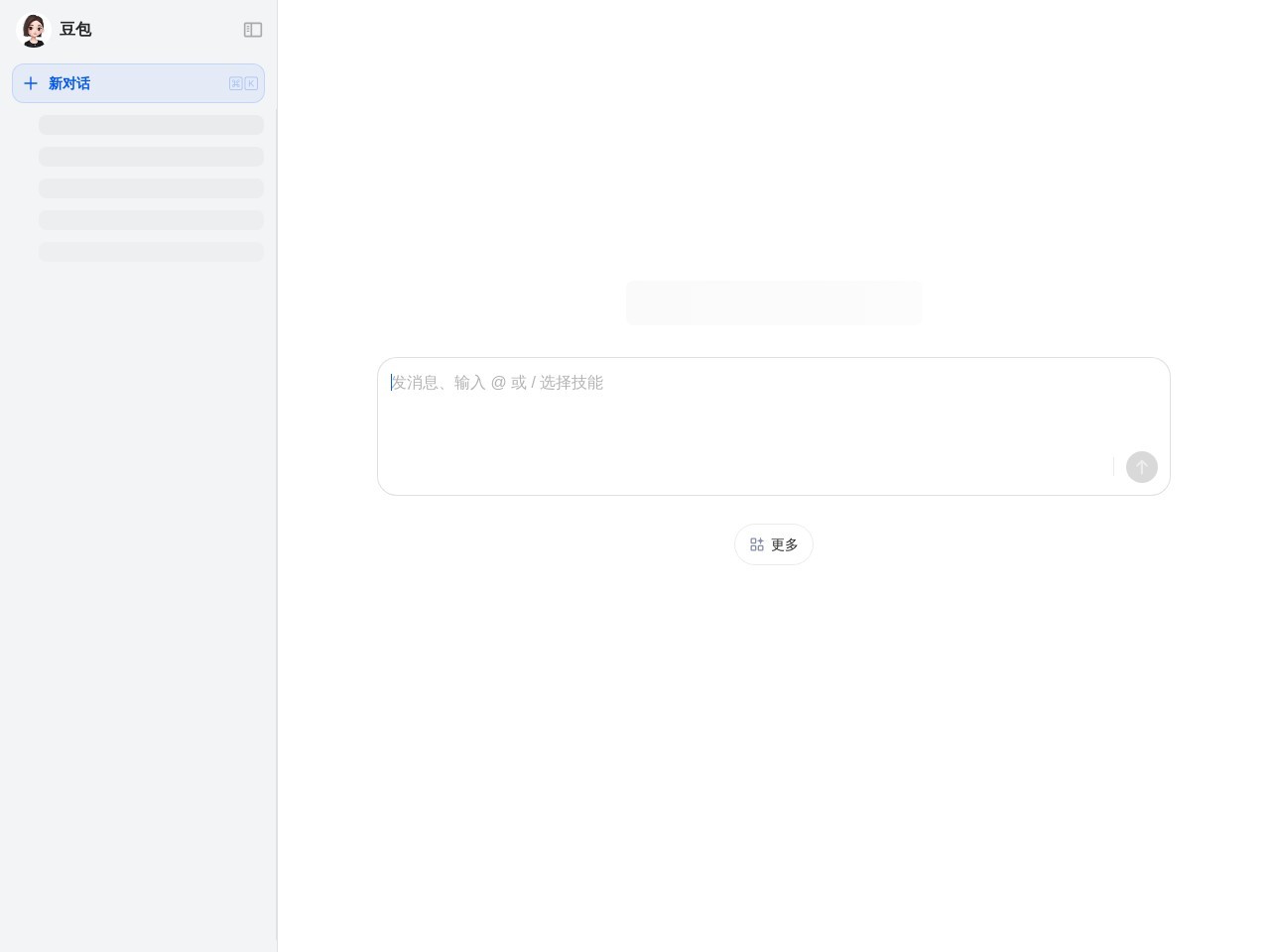Click the loading banner above the input box
This screenshot has width=1270, height=952.
pos(773,302)
